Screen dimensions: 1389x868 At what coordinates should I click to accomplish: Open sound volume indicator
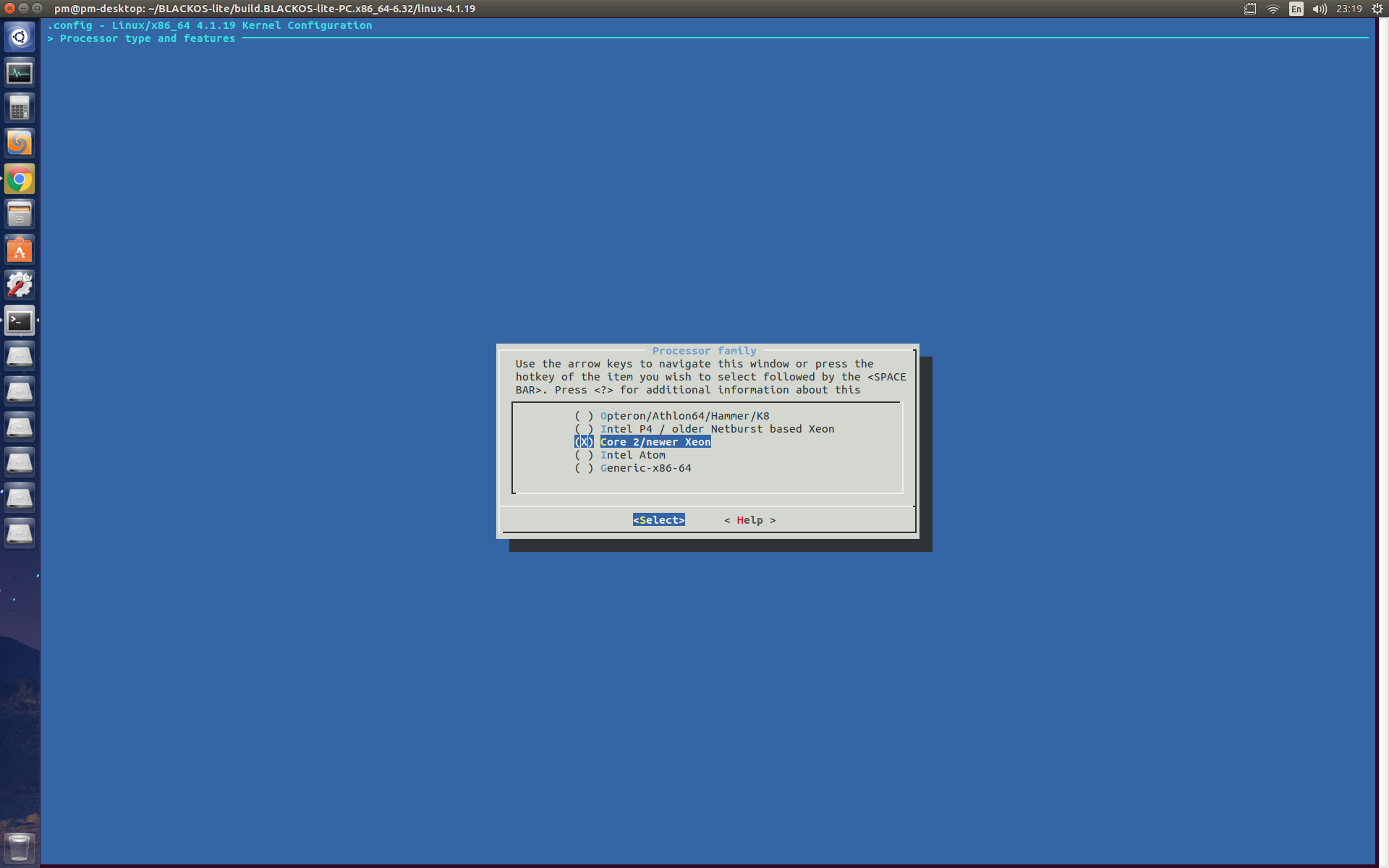coord(1320,9)
